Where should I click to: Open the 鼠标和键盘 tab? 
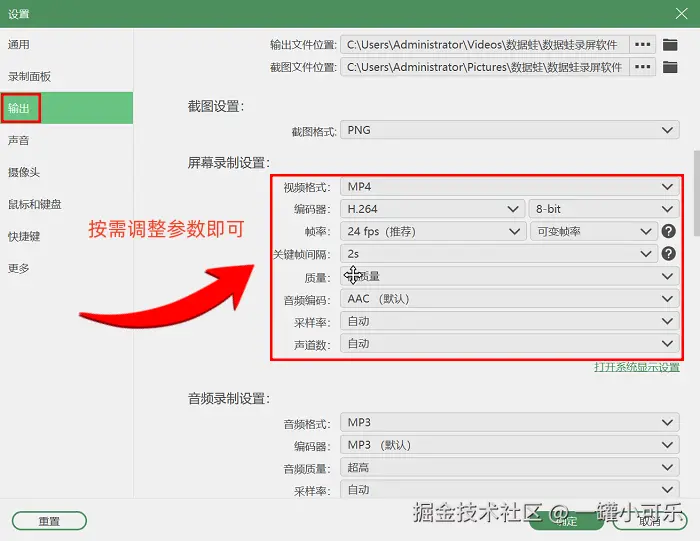click(66, 204)
